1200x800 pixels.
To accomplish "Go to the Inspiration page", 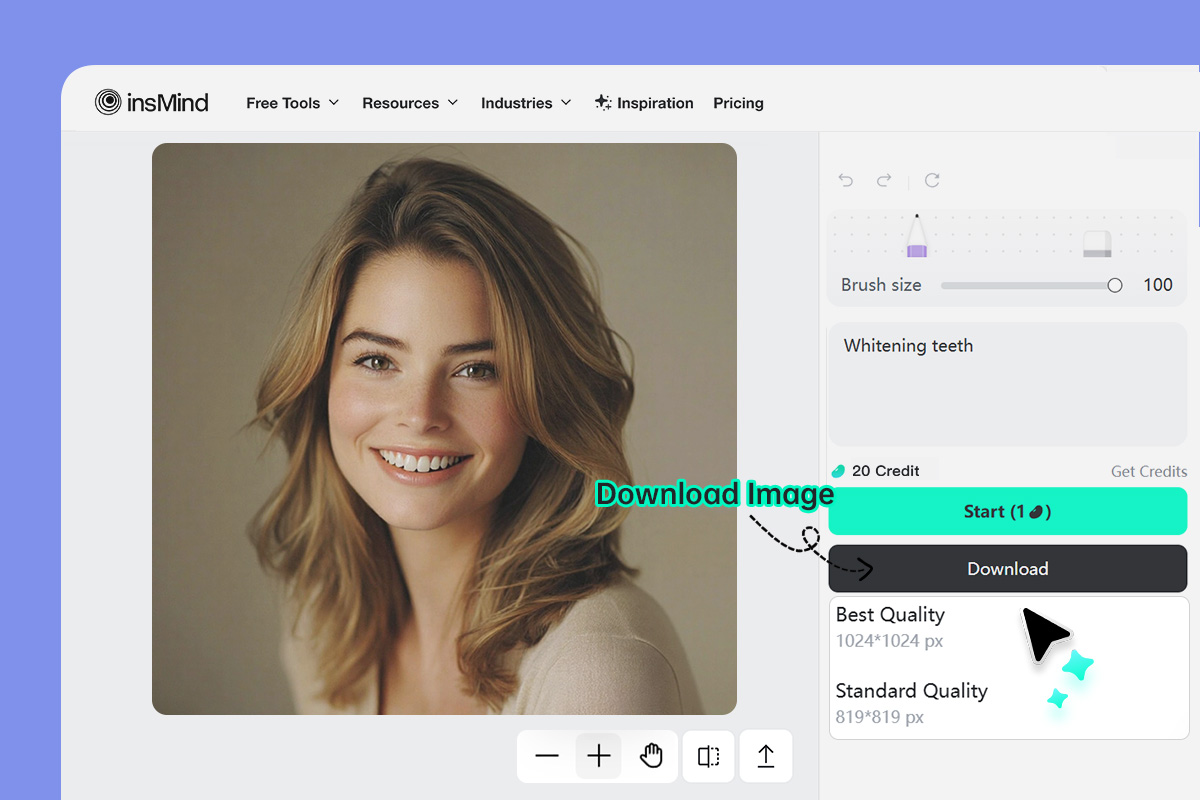I will tap(644, 103).
